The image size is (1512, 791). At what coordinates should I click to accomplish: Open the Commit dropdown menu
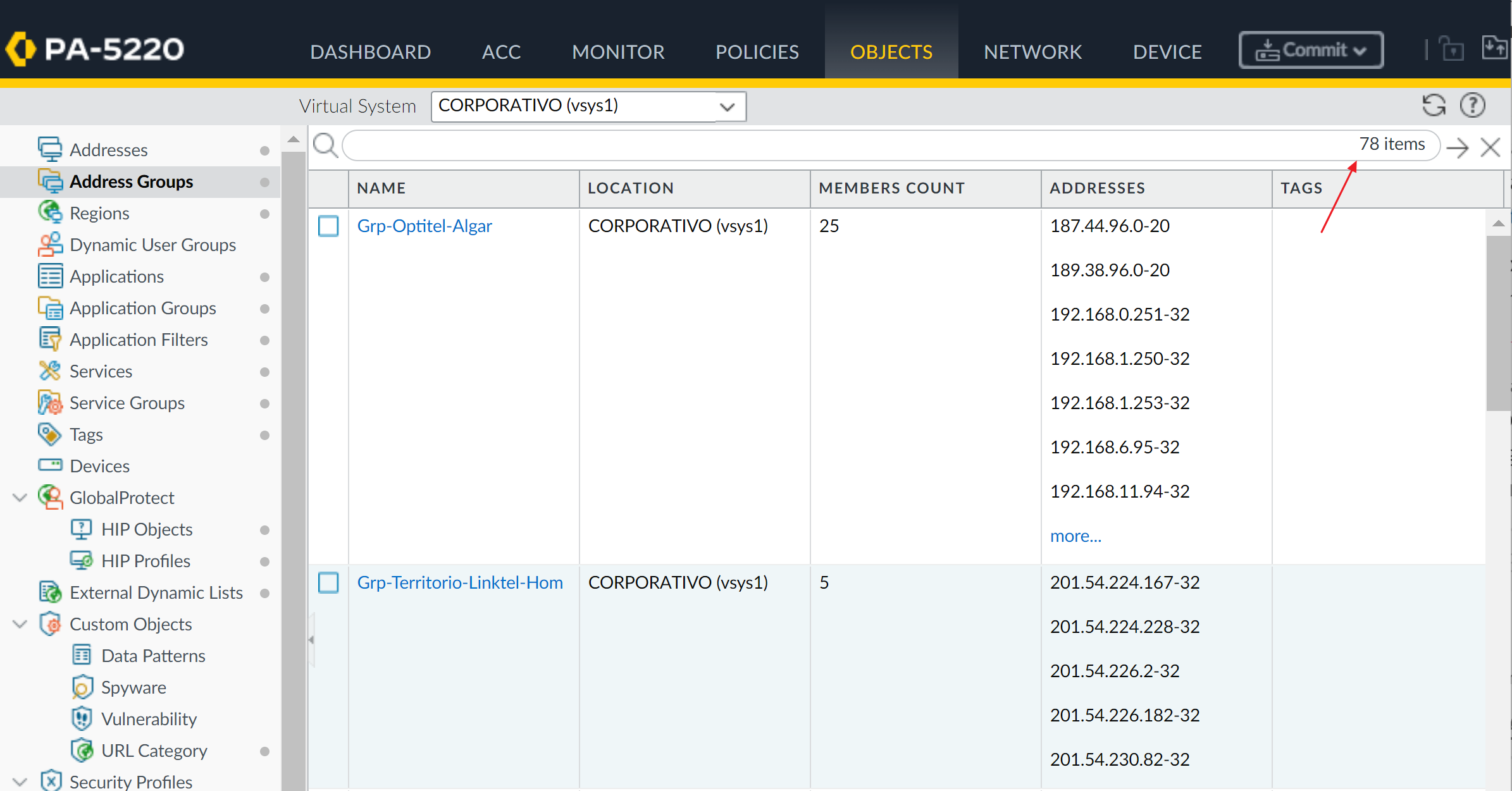(x=1310, y=50)
